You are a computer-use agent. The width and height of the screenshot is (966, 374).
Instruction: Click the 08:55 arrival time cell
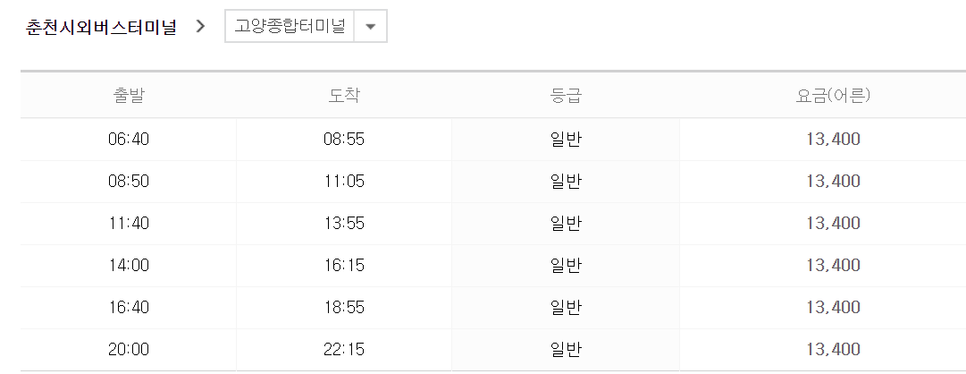(x=344, y=139)
